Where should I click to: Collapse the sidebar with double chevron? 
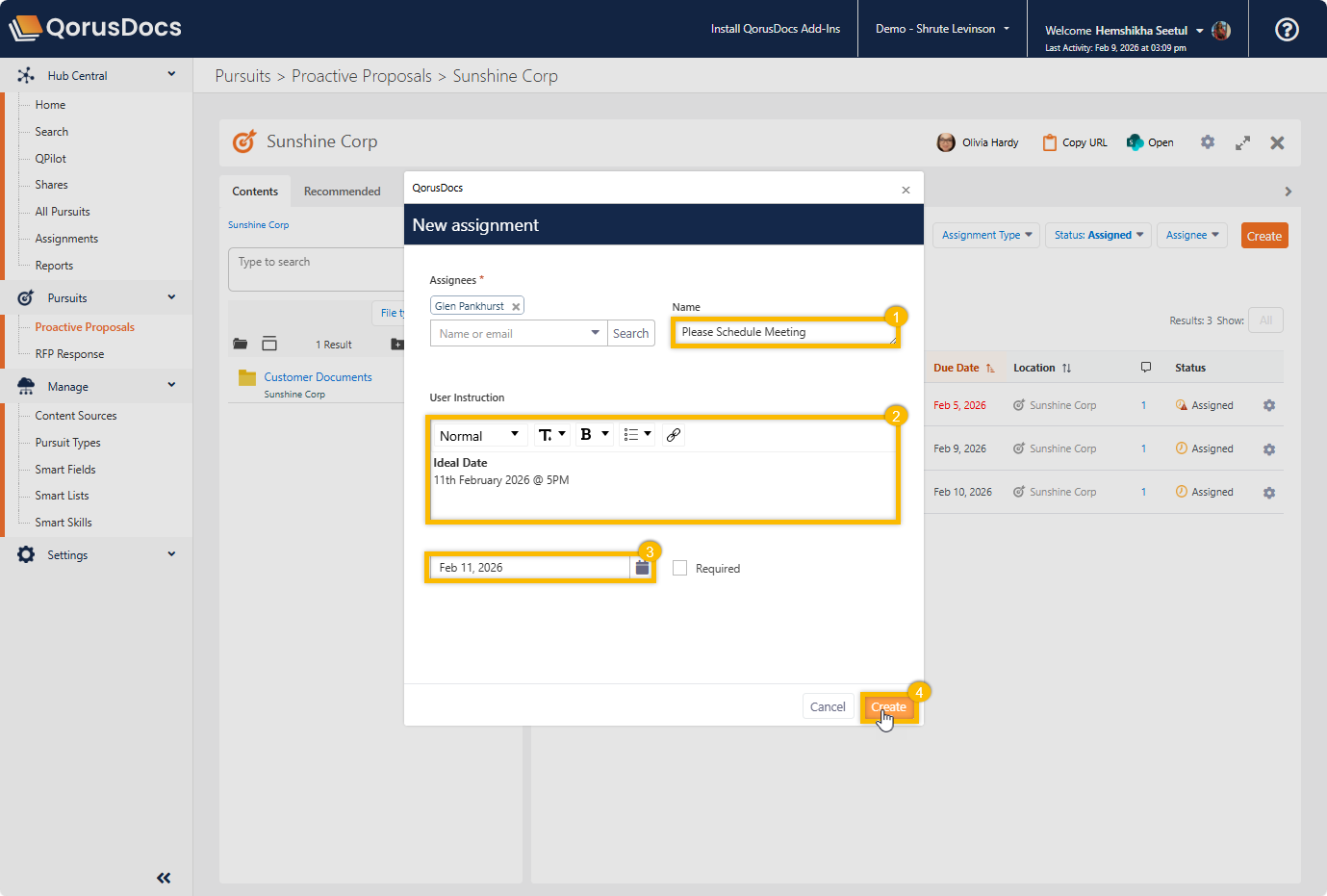[x=164, y=877]
